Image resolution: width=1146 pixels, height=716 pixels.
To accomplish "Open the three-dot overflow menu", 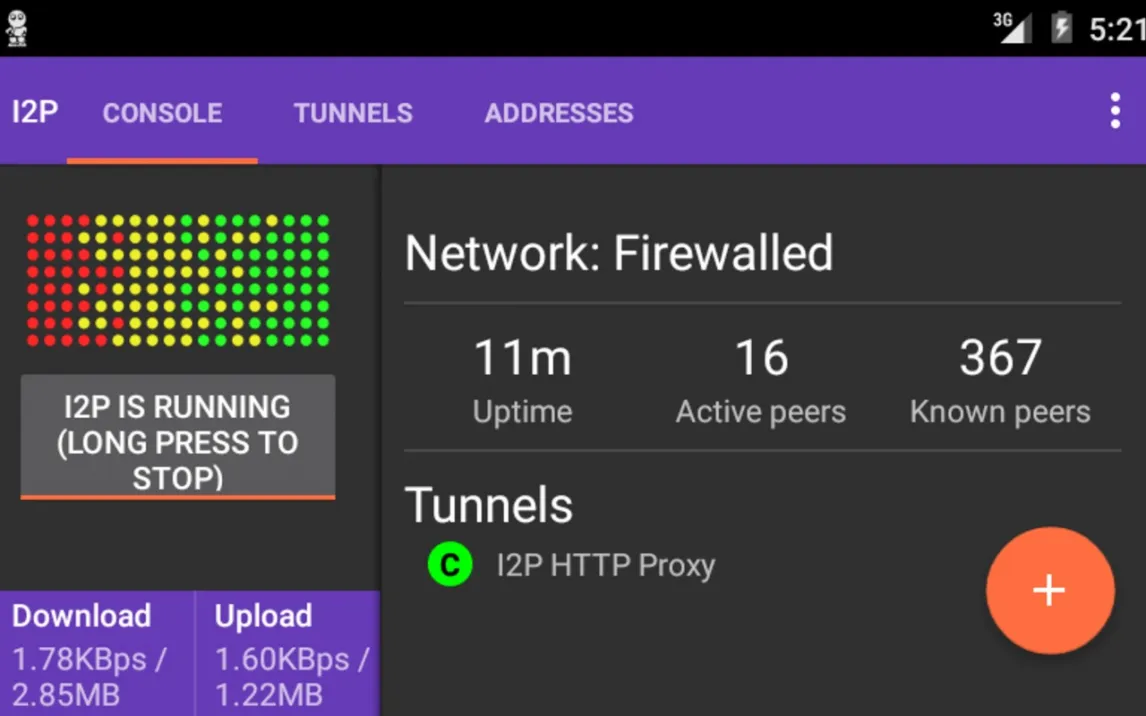I will (x=1115, y=112).
